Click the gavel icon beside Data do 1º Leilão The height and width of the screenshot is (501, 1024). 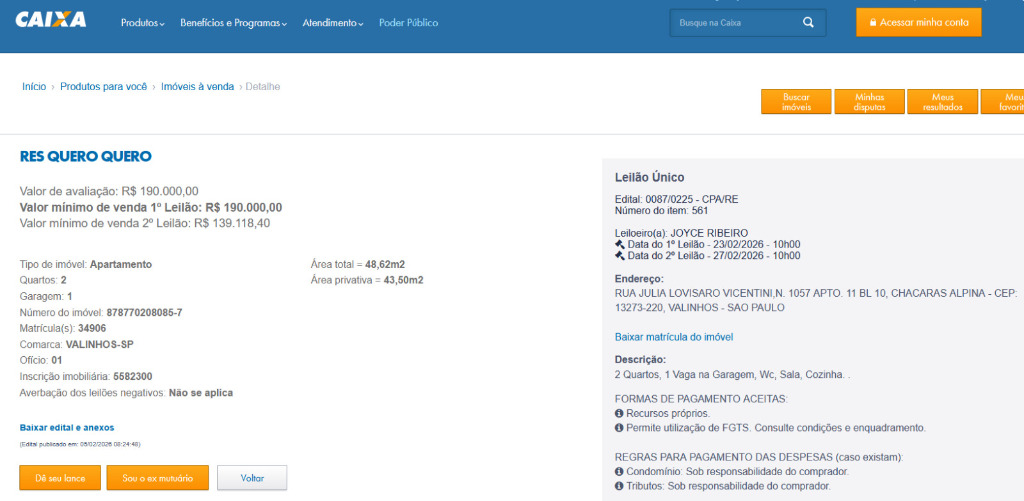pos(620,244)
